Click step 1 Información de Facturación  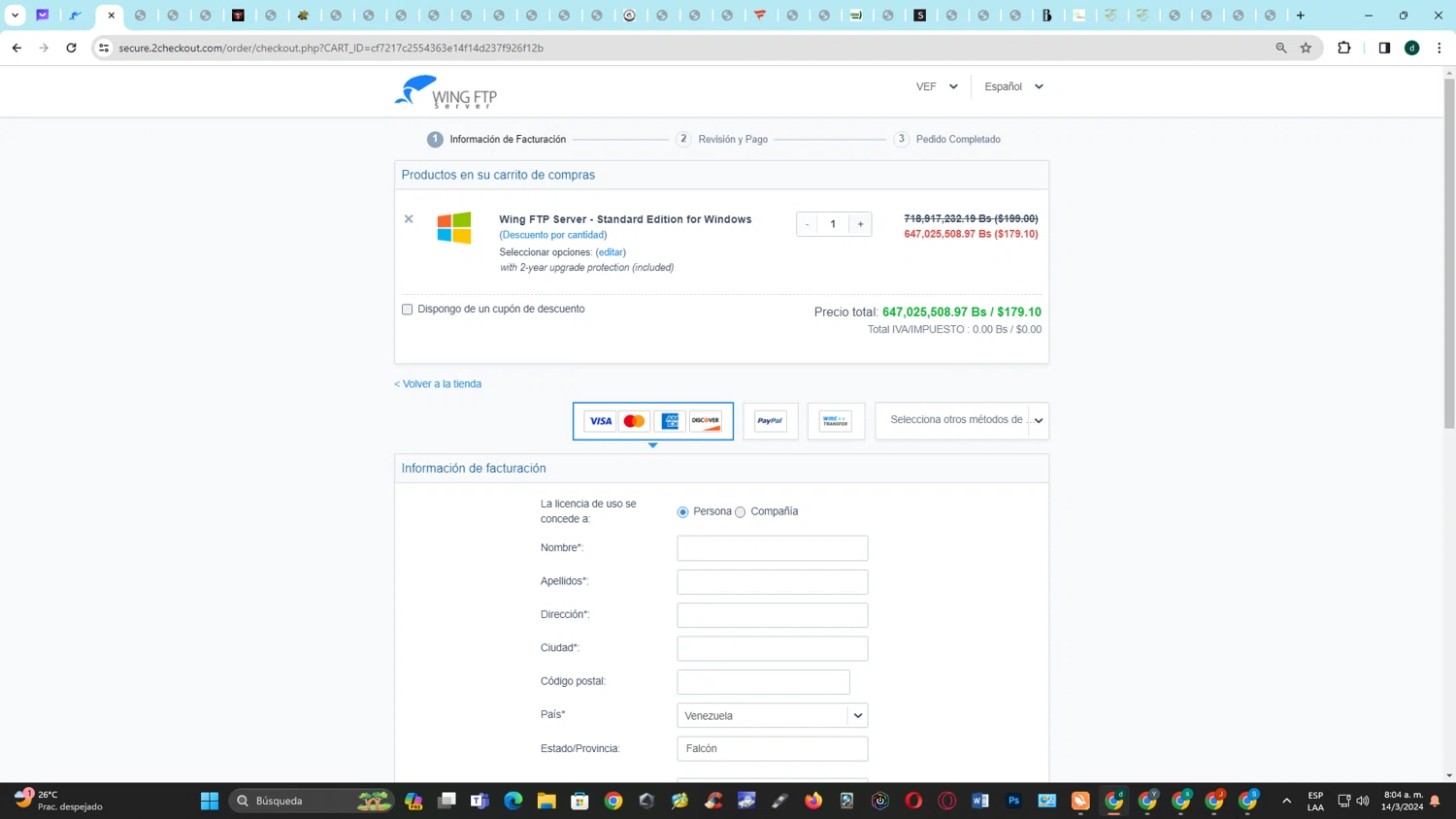coord(497,140)
